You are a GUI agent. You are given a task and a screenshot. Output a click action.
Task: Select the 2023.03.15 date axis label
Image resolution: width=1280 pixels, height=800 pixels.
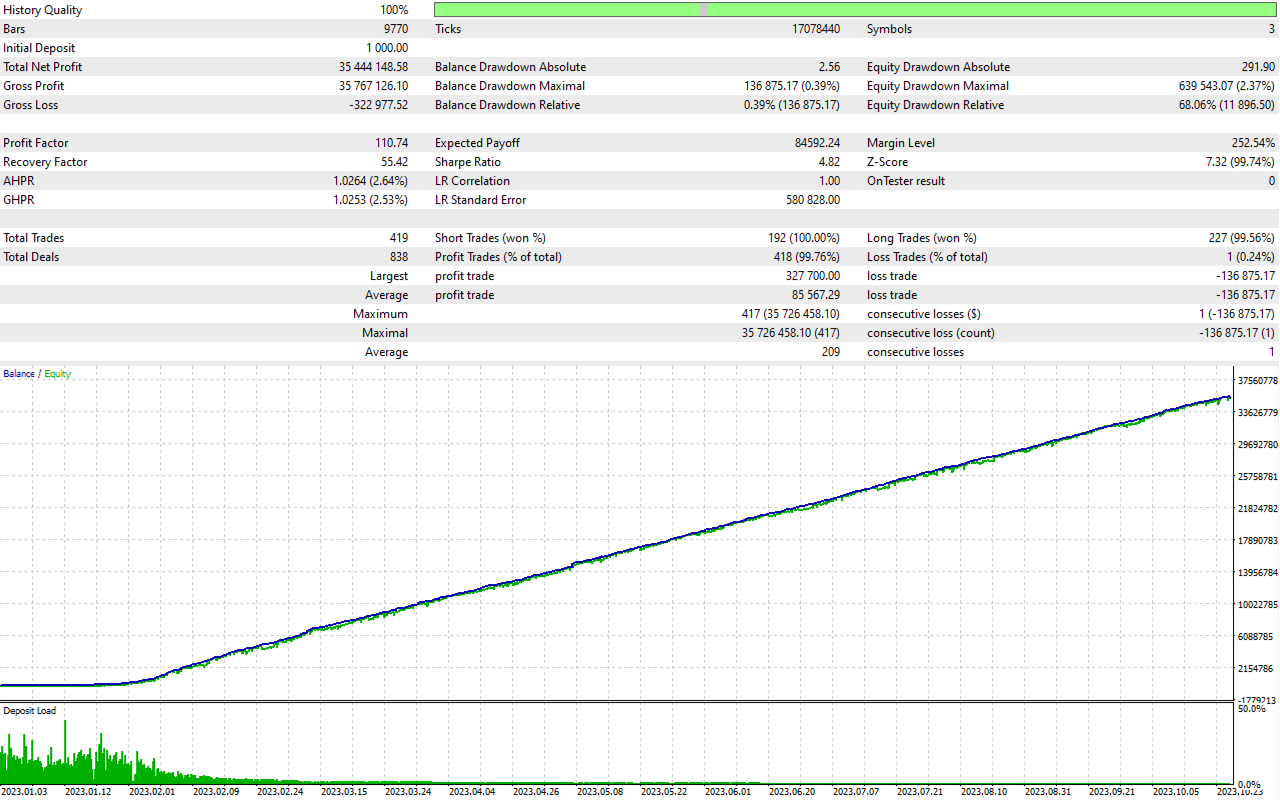click(x=344, y=791)
